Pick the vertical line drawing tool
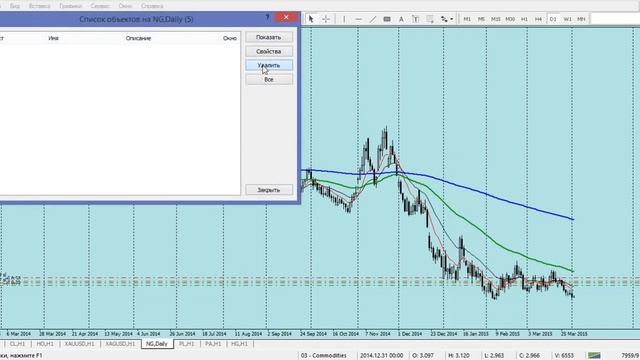Viewport: 640px width, 360px height. [x=344, y=19]
